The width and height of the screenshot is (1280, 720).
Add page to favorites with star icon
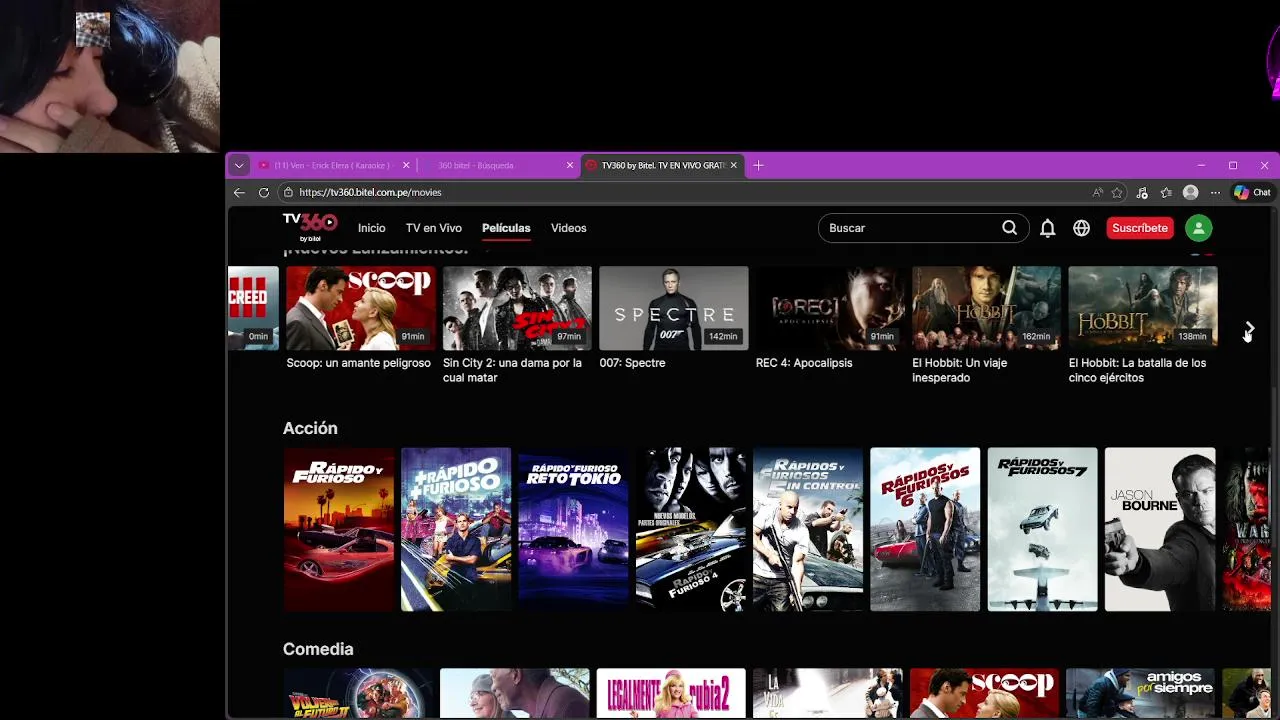(1117, 192)
